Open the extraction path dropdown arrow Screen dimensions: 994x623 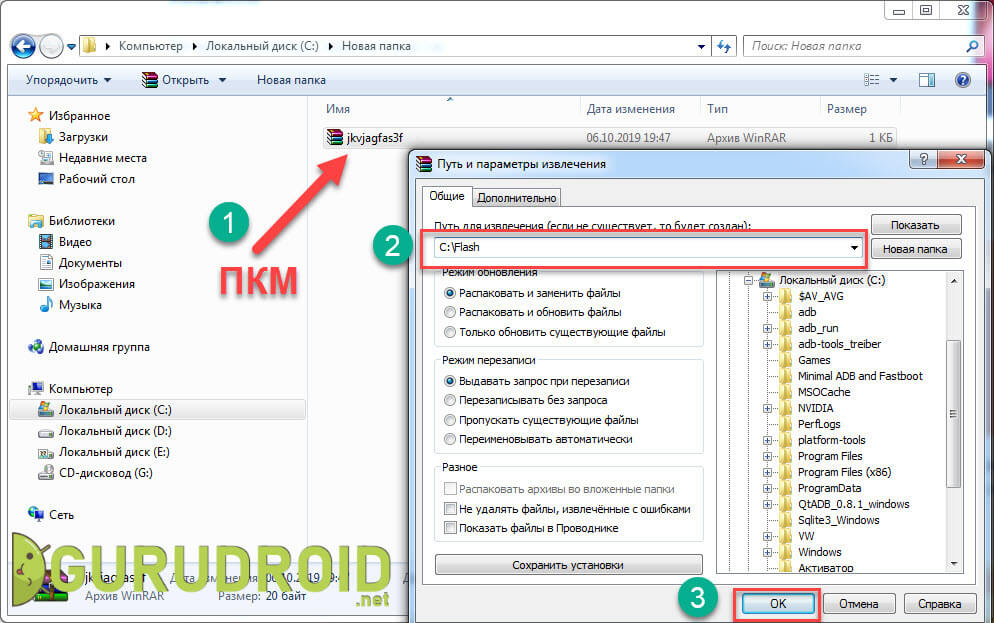(x=855, y=248)
